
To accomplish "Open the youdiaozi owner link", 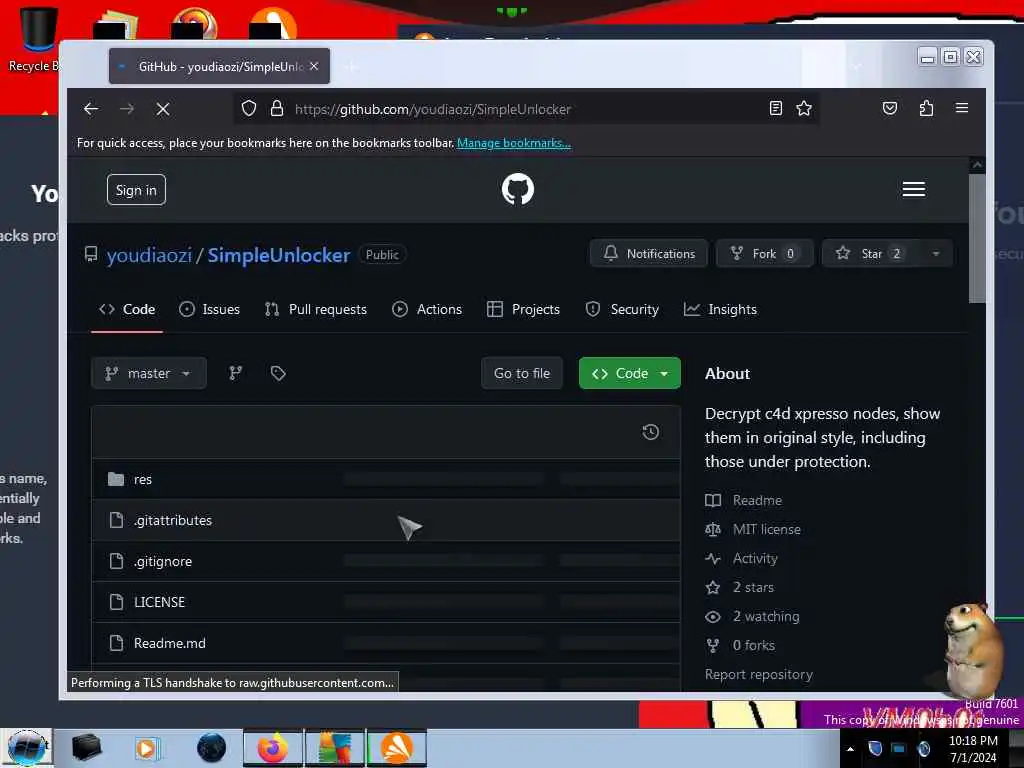I will click(x=150, y=255).
